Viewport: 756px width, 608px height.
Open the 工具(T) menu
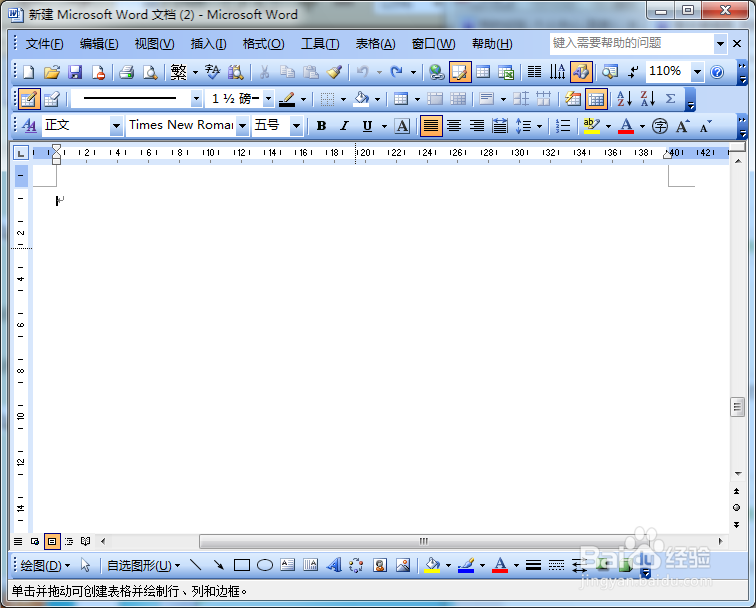(320, 44)
